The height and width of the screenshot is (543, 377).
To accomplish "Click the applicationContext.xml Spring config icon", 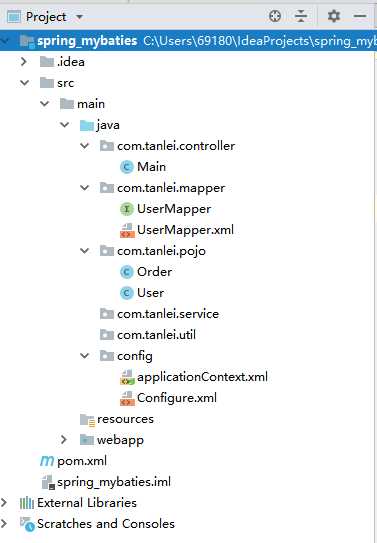I will 127,377.
